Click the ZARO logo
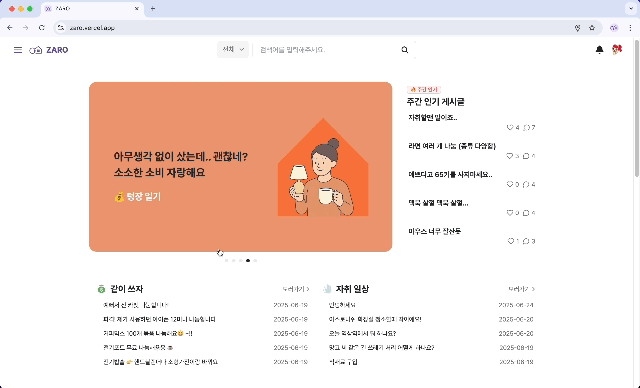The image size is (640, 388). [x=49, y=50]
